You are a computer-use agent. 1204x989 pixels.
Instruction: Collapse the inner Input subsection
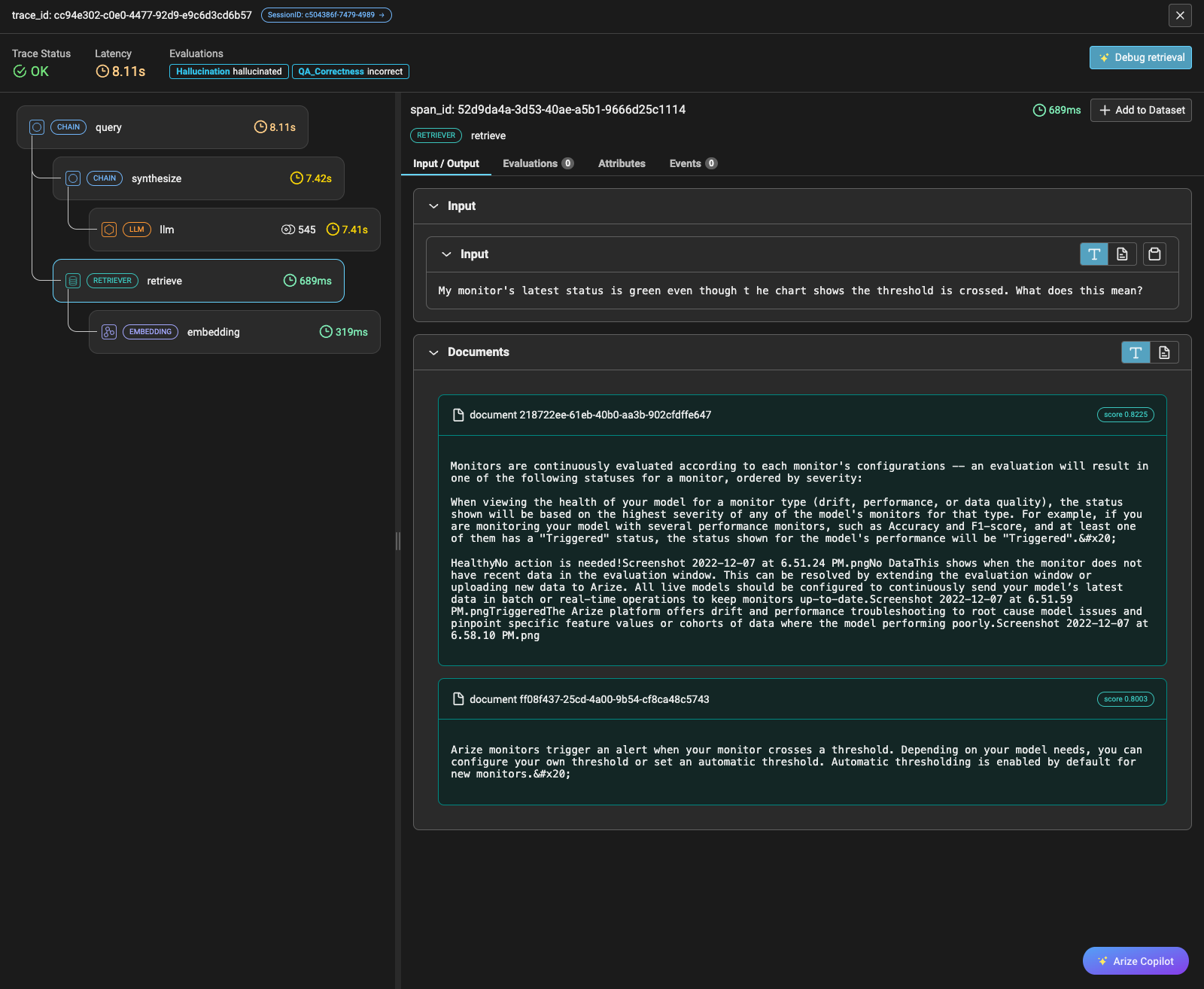[445, 254]
